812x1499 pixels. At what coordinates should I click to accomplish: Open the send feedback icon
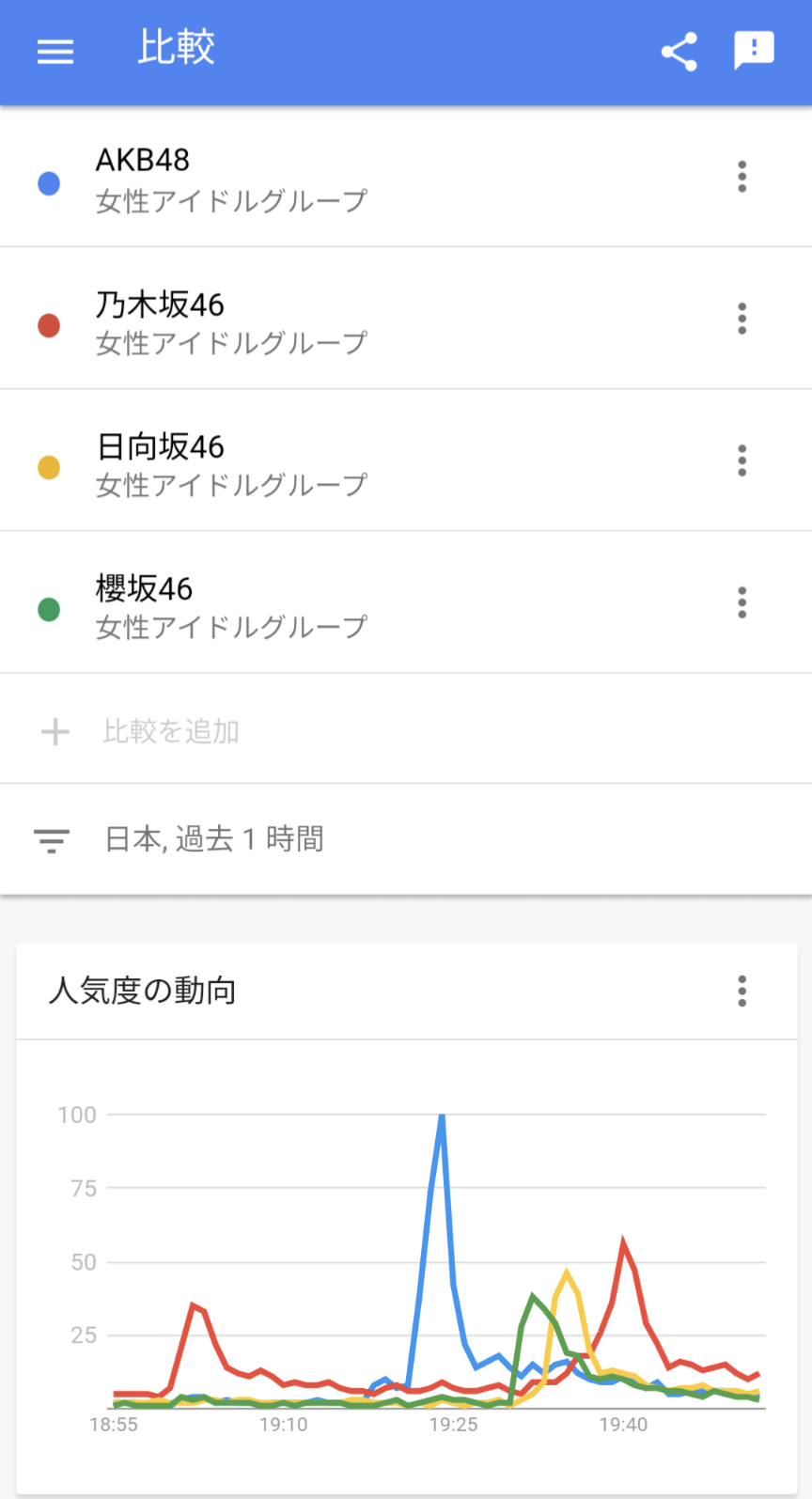pyautogui.click(x=754, y=51)
